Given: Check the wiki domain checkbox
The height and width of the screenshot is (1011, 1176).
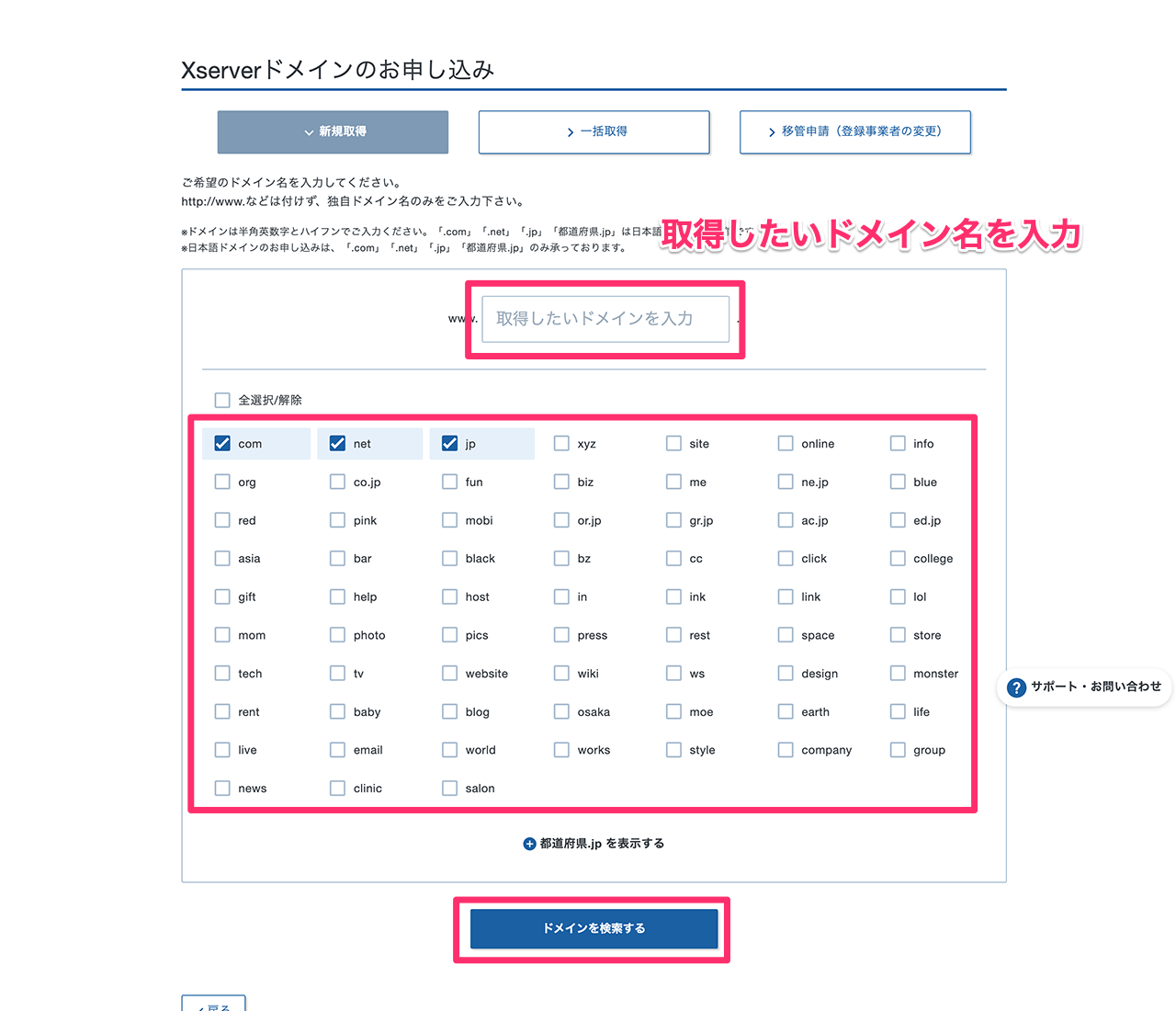Looking at the screenshot, I should [561, 674].
